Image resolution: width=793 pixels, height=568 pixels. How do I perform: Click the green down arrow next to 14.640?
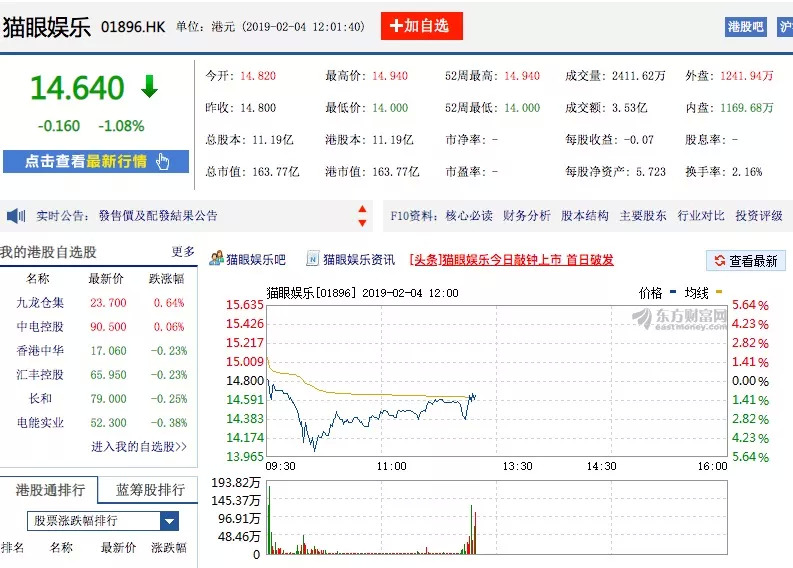pyautogui.click(x=149, y=86)
